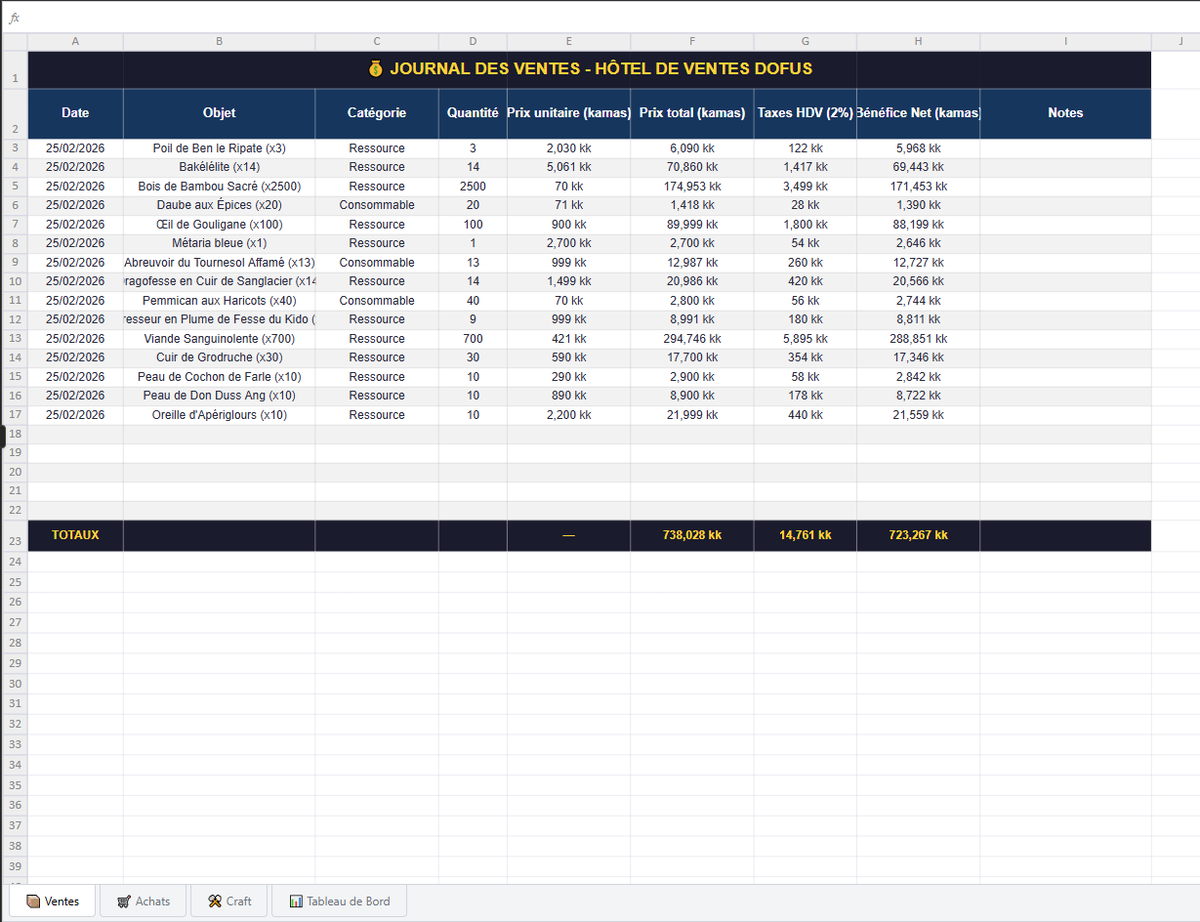This screenshot has width=1200, height=922.
Task: Select column C header
Action: pyautogui.click(x=377, y=41)
